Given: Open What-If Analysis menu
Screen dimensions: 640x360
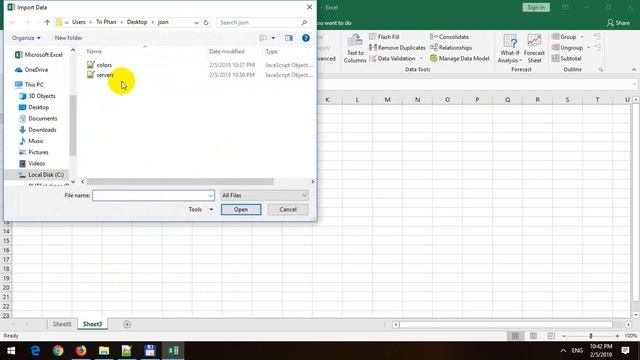Looking at the screenshot, I should coord(509,49).
